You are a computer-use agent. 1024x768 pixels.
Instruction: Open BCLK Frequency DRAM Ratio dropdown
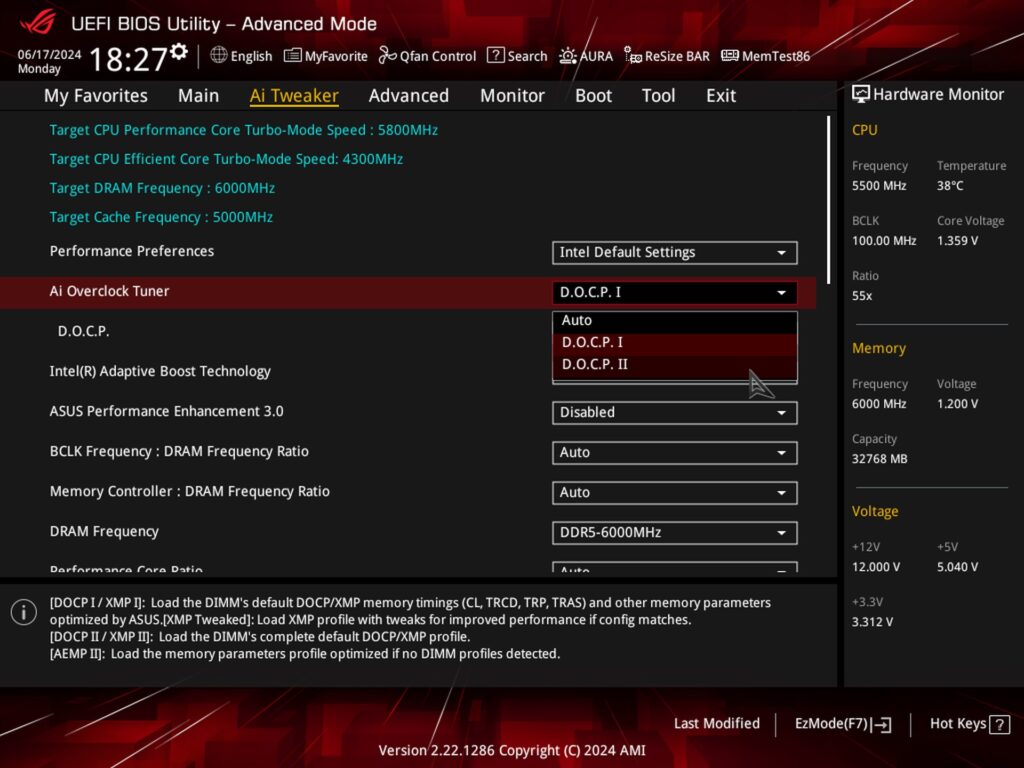675,453
